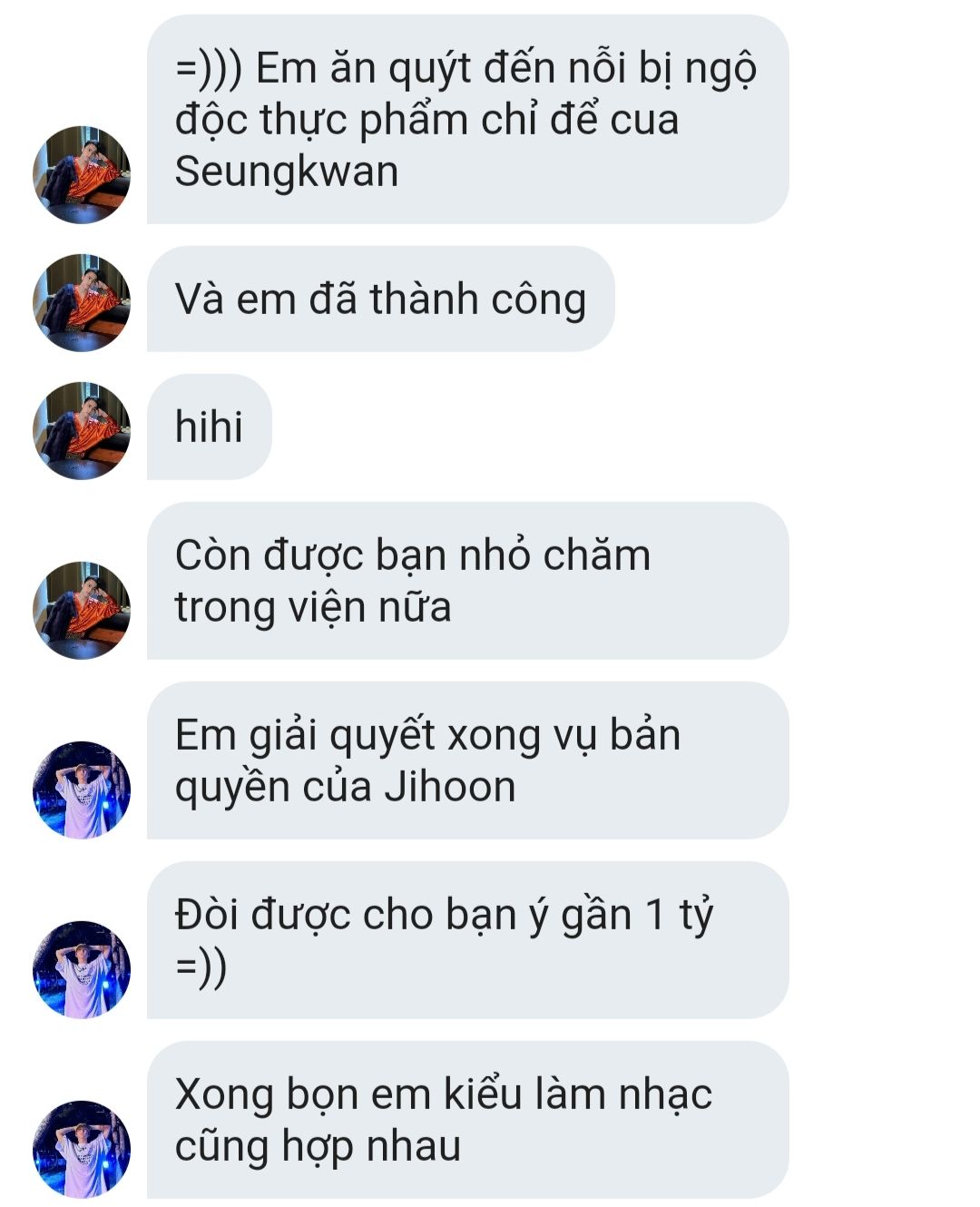Click orange-shirt avatar beside the Seungkwan message

coord(82,175)
